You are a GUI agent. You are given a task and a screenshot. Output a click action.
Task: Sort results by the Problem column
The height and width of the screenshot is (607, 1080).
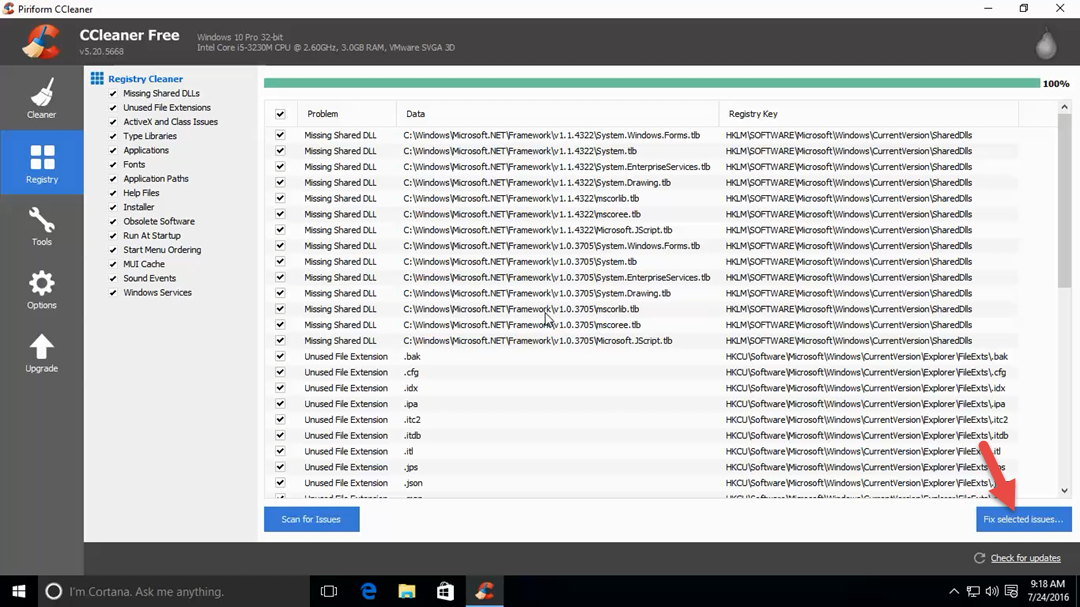[x=346, y=114]
